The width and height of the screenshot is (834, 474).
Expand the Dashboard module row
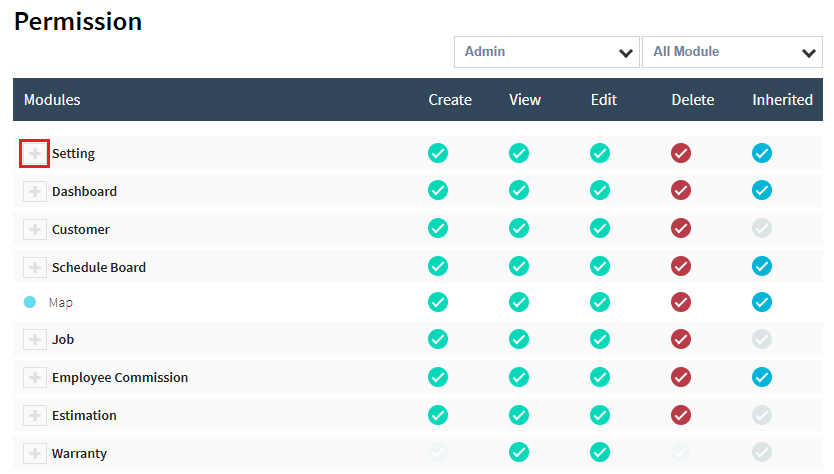click(35, 192)
